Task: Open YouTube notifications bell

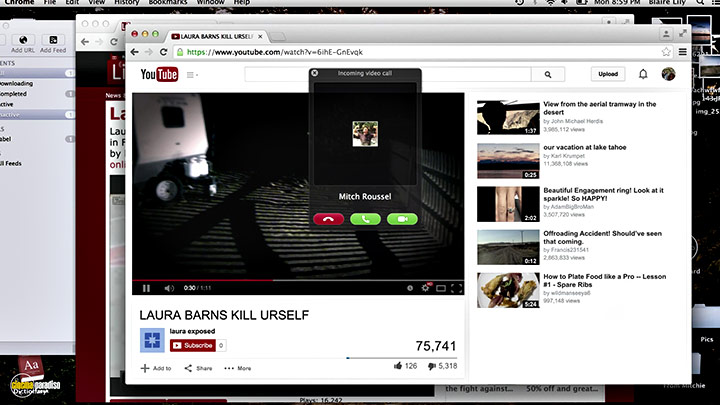Action: (x=643, y=74)
